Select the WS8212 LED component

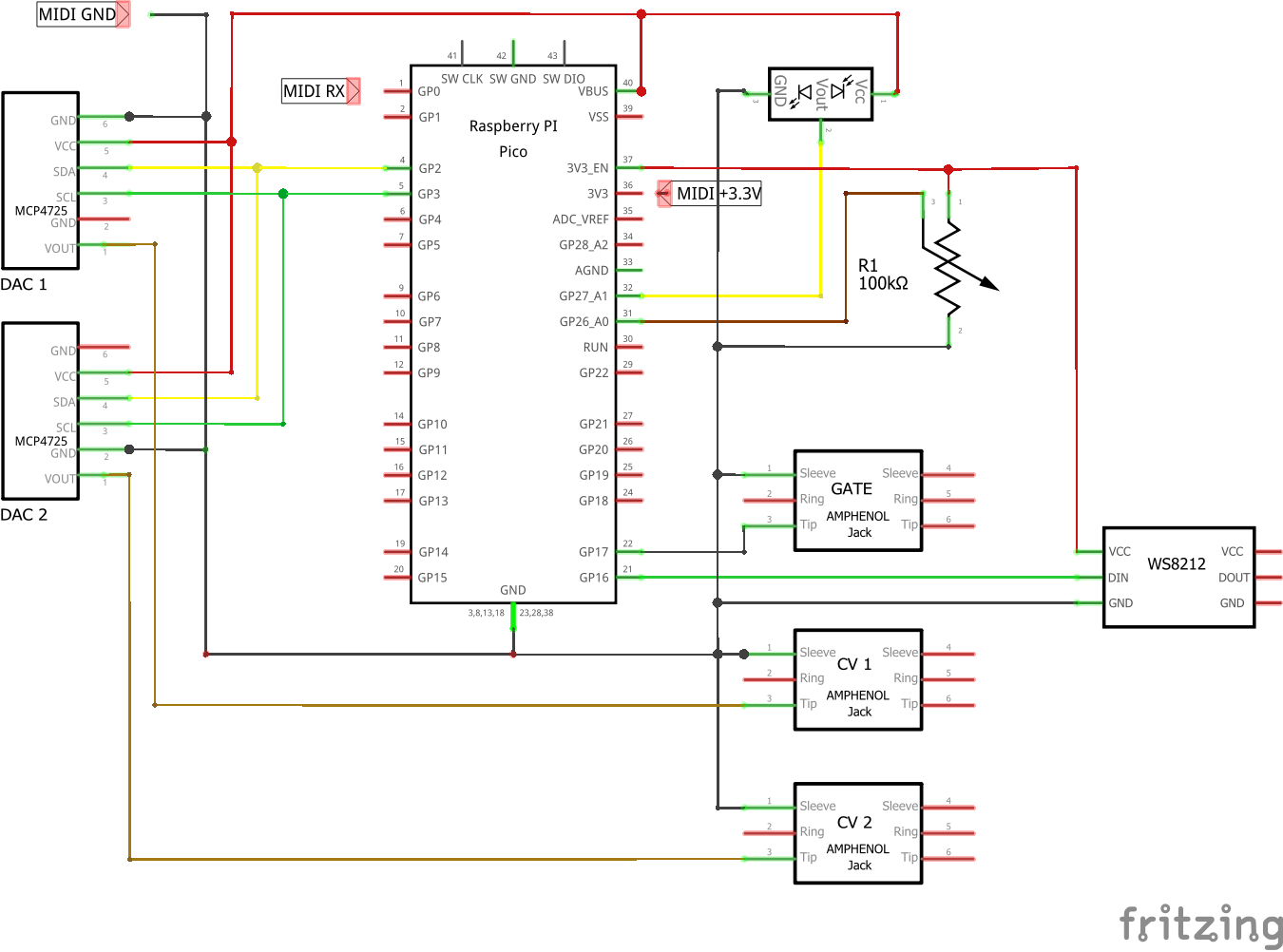[1178, 577]
